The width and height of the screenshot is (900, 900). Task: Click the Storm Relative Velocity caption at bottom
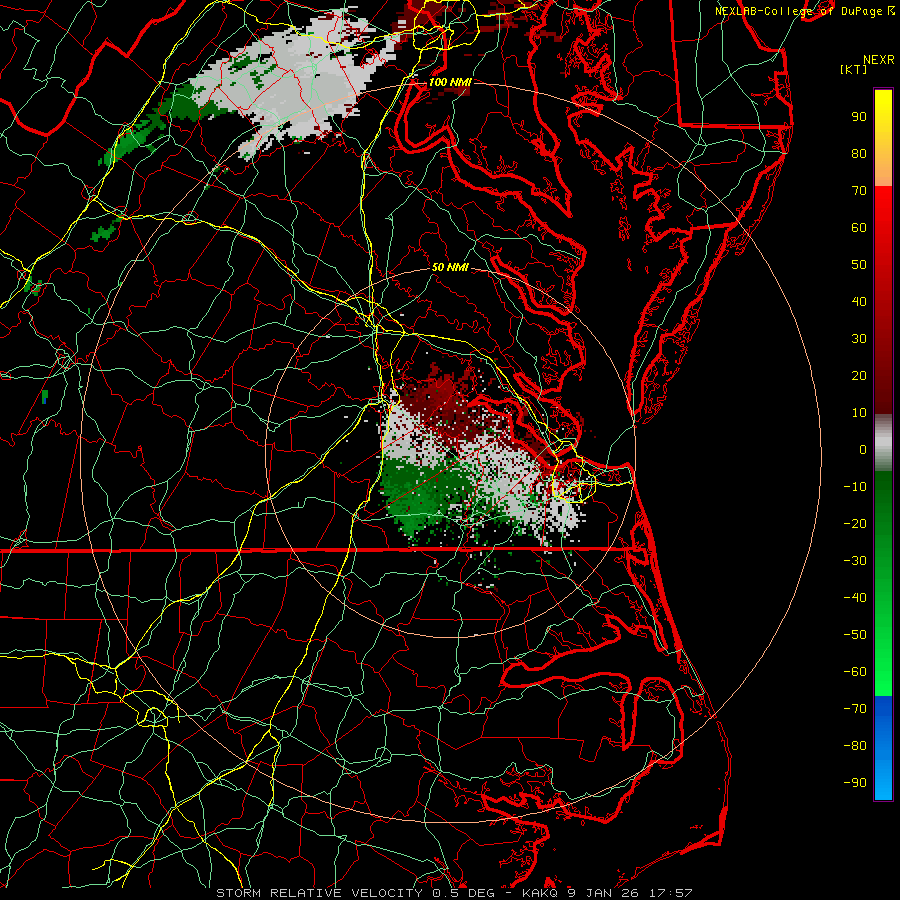pyautogui.click(x=454, y=893)
